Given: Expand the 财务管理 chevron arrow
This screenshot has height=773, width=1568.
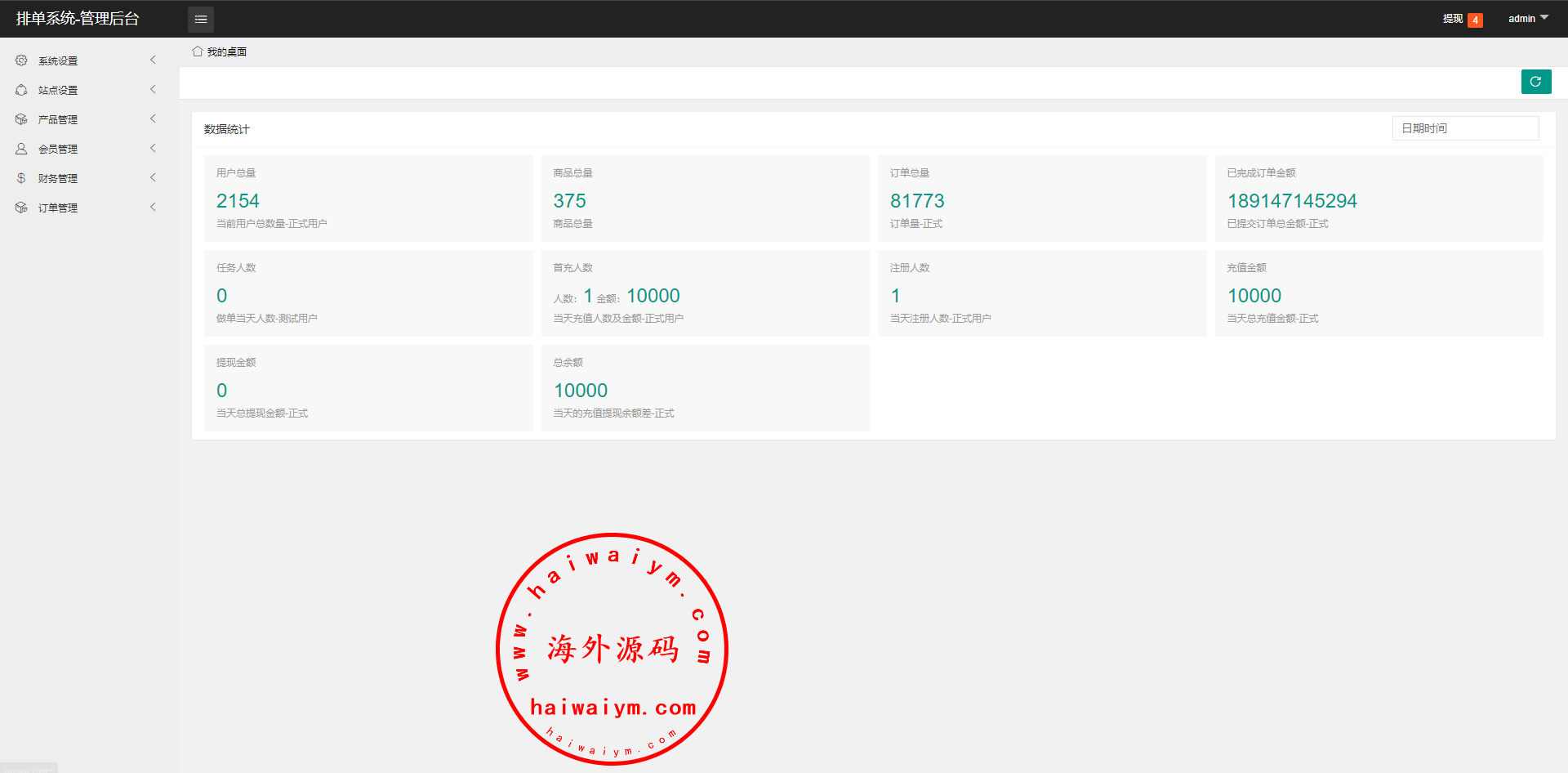Looking at the screenshot, I should coord(153,178).
